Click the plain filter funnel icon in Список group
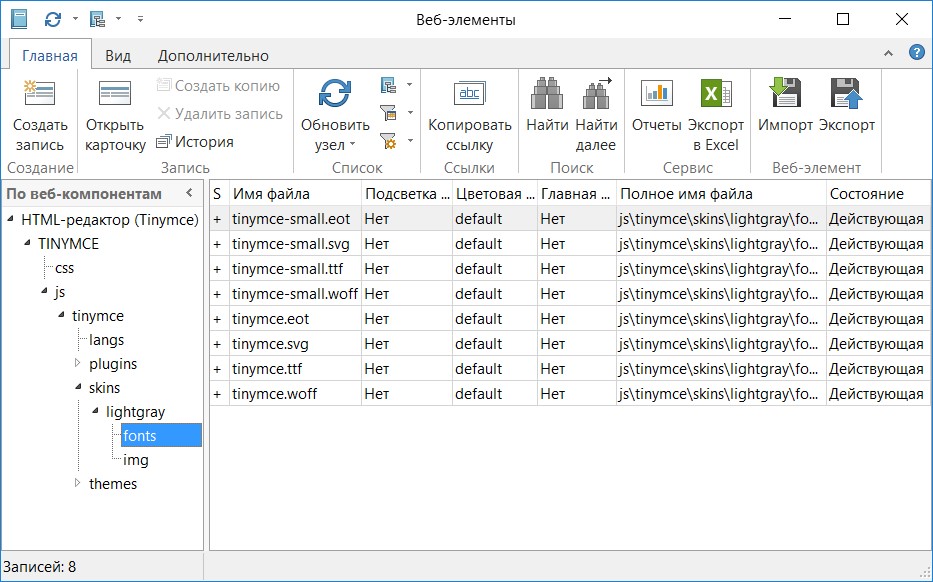933x582 pixels. pos(389,112)
